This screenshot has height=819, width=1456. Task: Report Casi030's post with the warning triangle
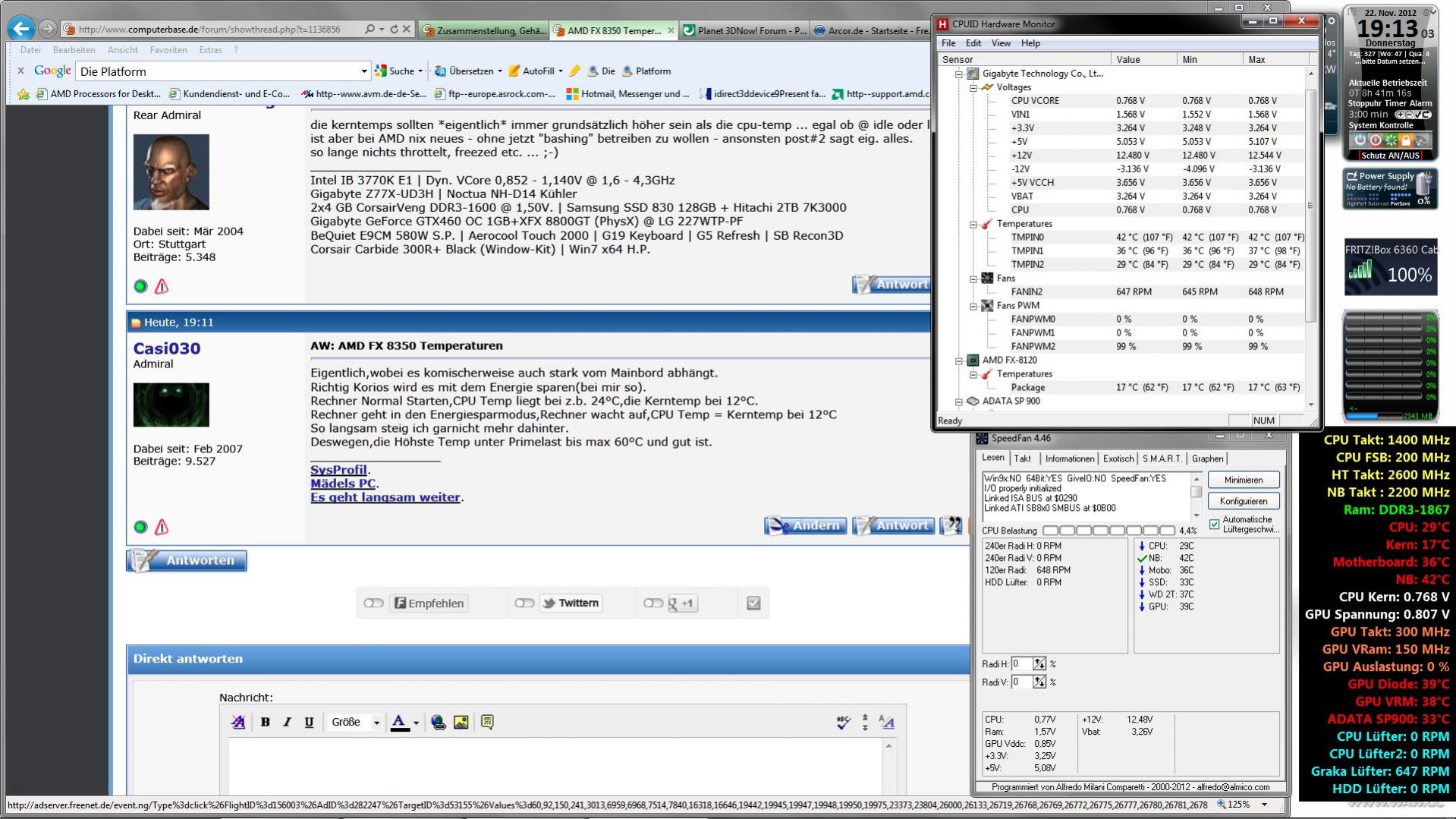coord(162,527)
